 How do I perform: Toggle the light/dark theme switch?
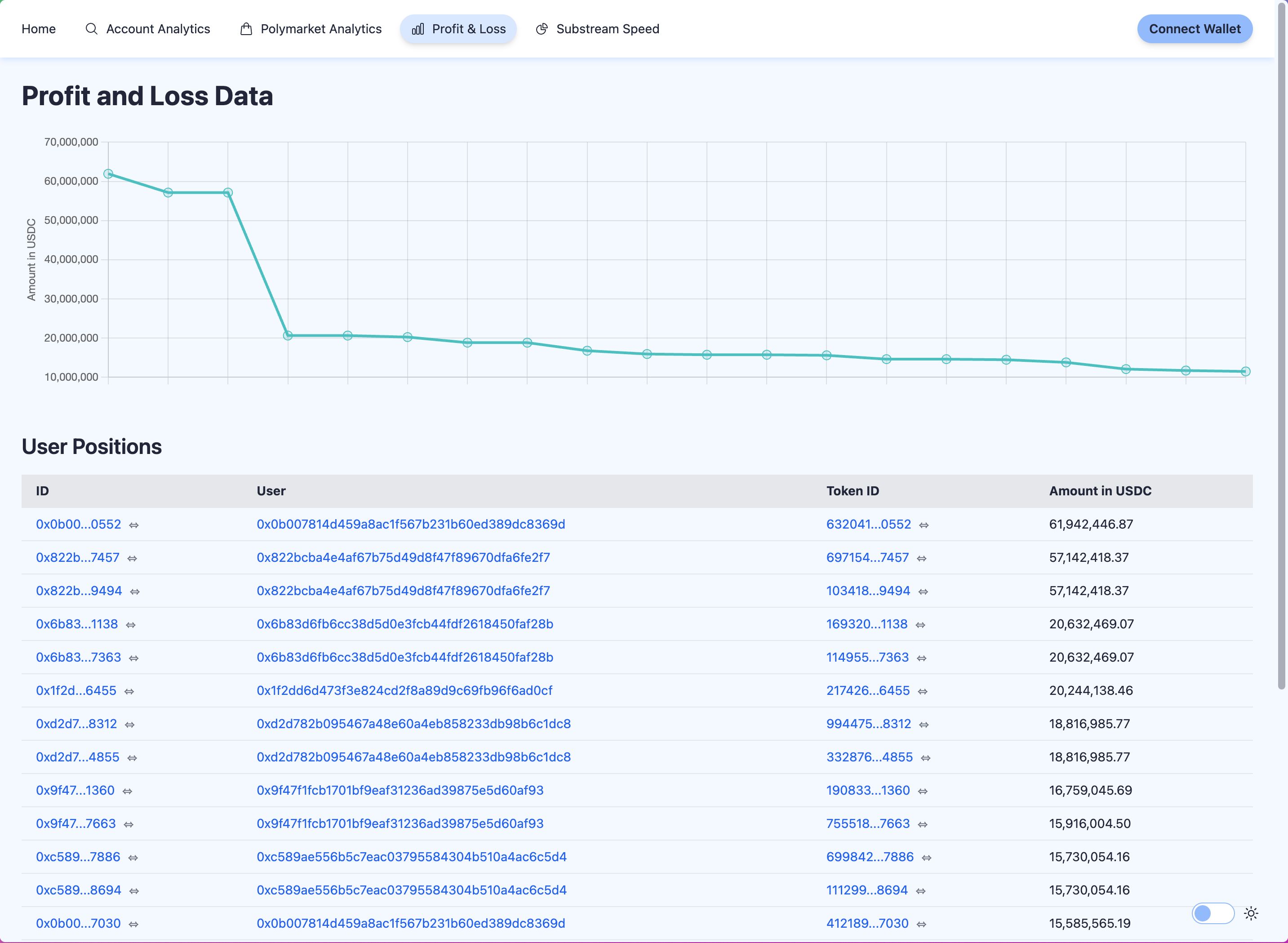[x=1212, y=913]
